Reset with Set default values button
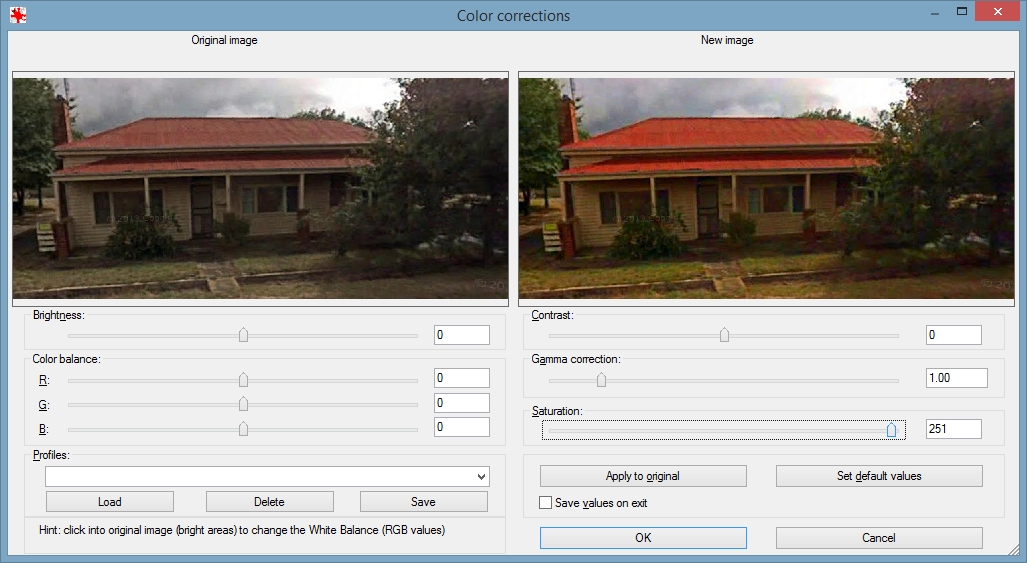 [x=879, y=476]
